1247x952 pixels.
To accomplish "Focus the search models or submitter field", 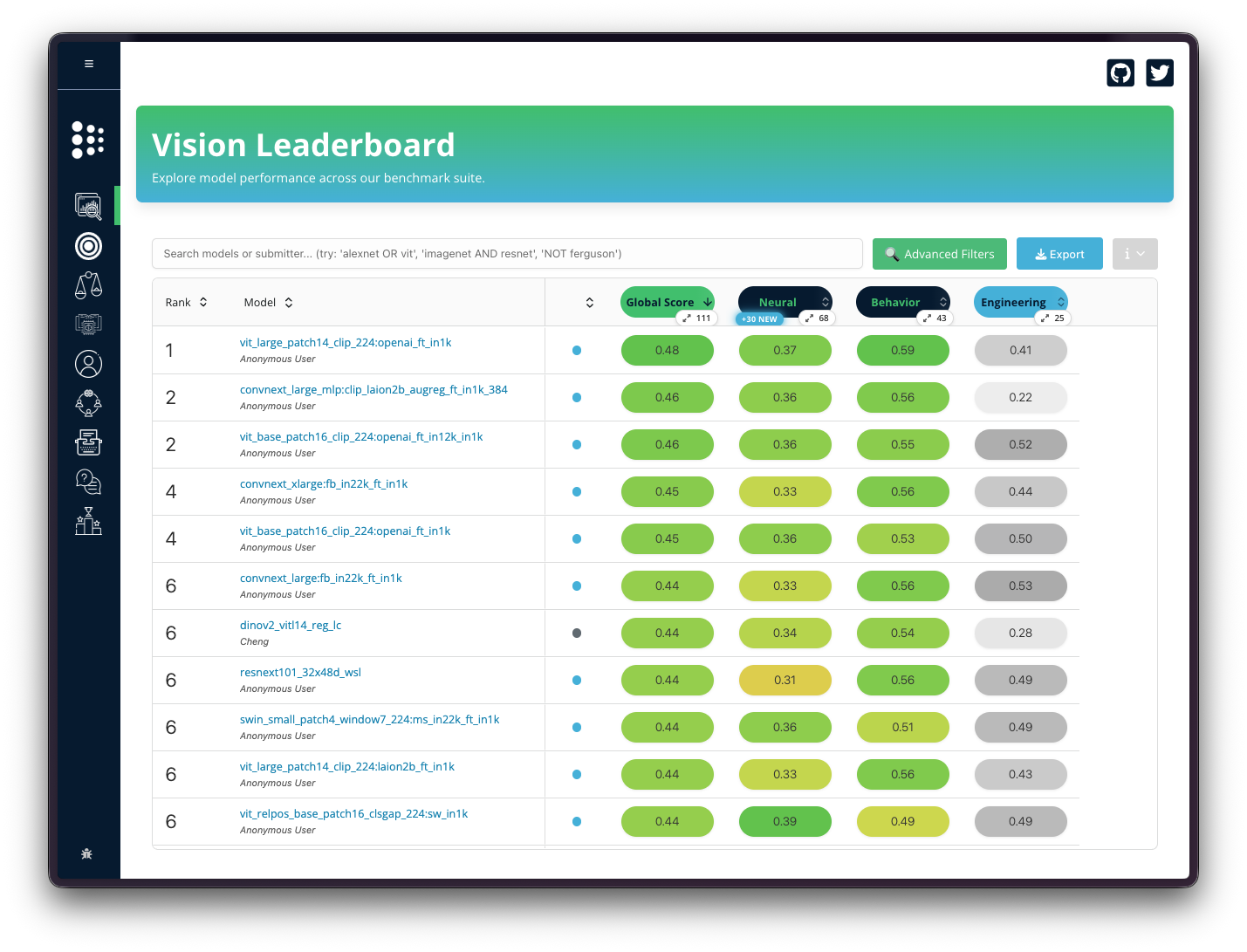I will click(x=507, y=254).
